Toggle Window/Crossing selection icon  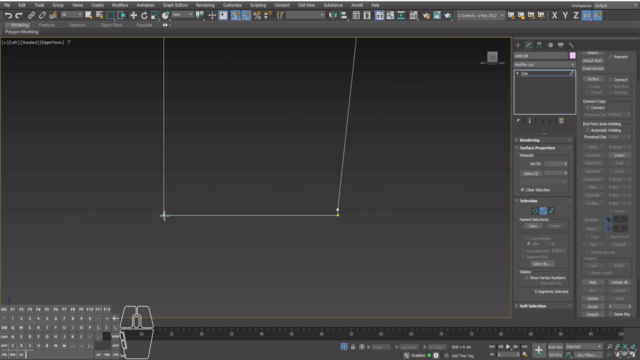pos(121,16)
